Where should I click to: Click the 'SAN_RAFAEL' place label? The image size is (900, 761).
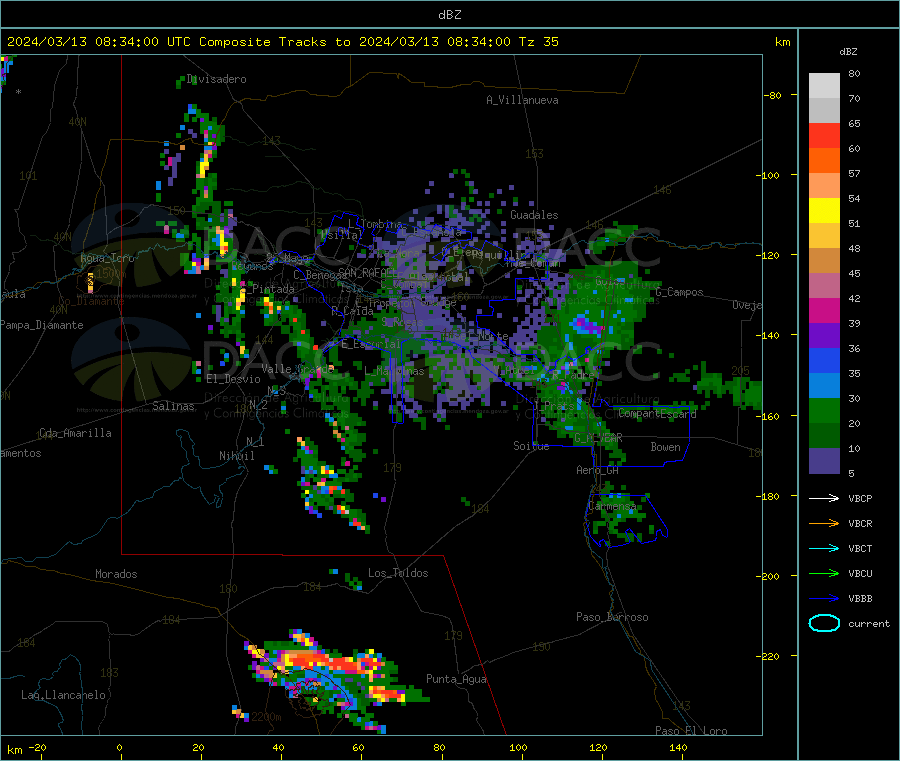coord(367,272)
